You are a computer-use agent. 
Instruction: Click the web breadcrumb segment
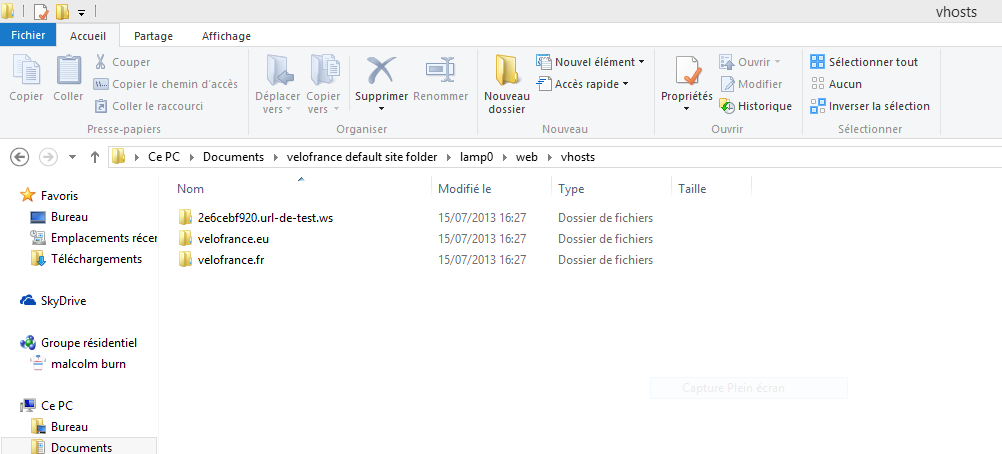coord(527,157)
